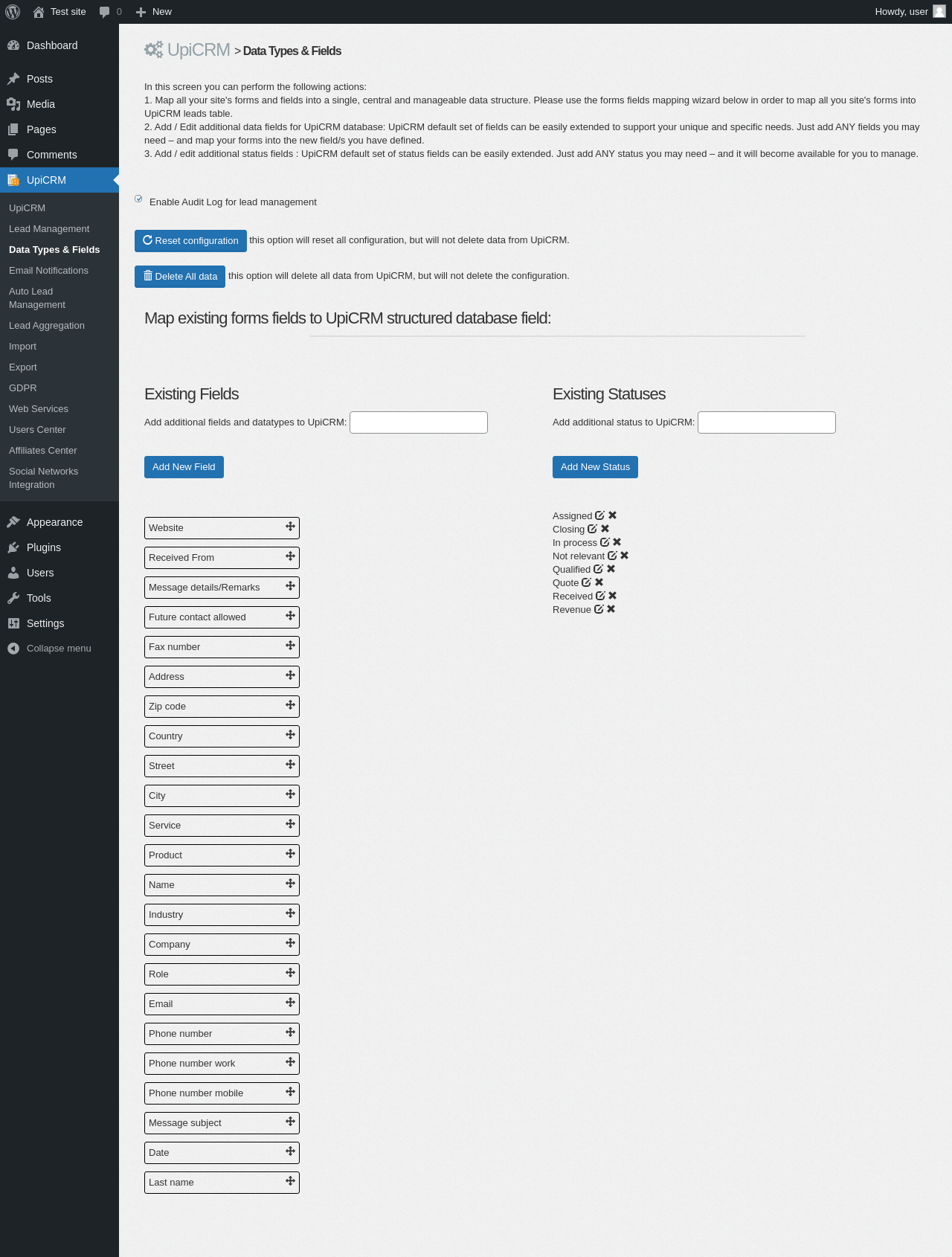Click New in the admin bar
The image size is (952, 1257).
(154, 12)
